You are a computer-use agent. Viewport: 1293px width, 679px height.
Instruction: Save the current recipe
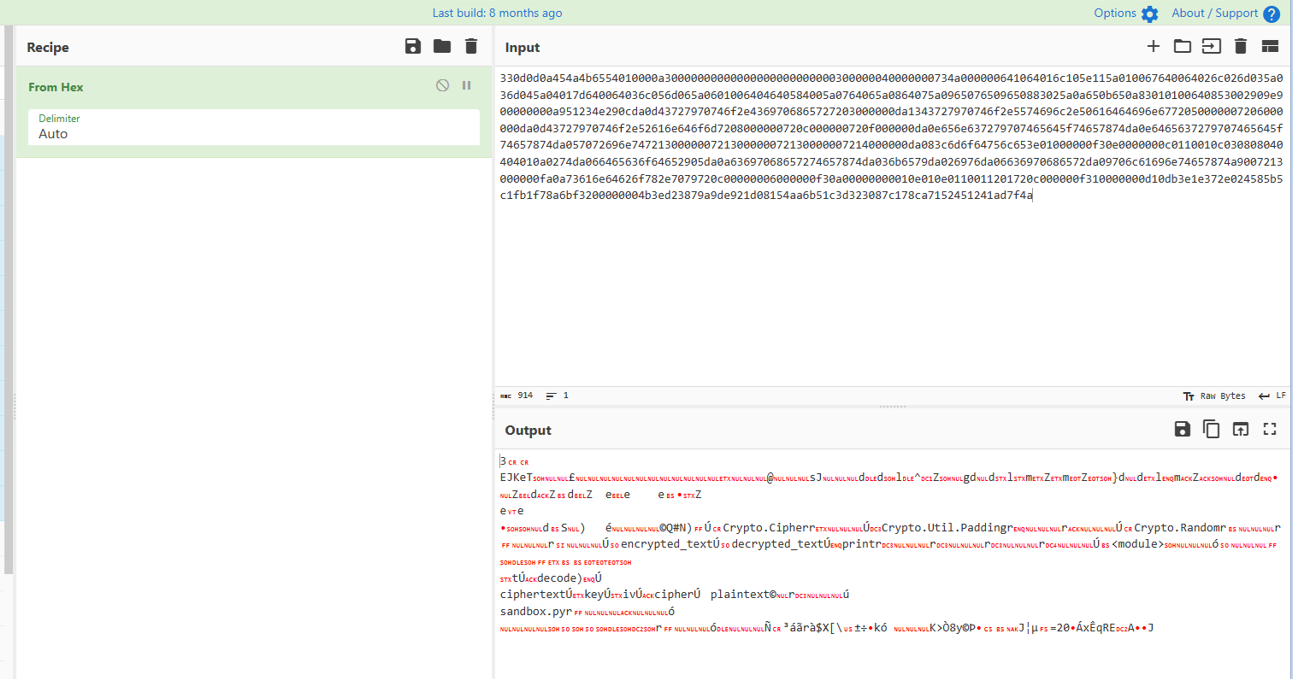click(413, 47)
